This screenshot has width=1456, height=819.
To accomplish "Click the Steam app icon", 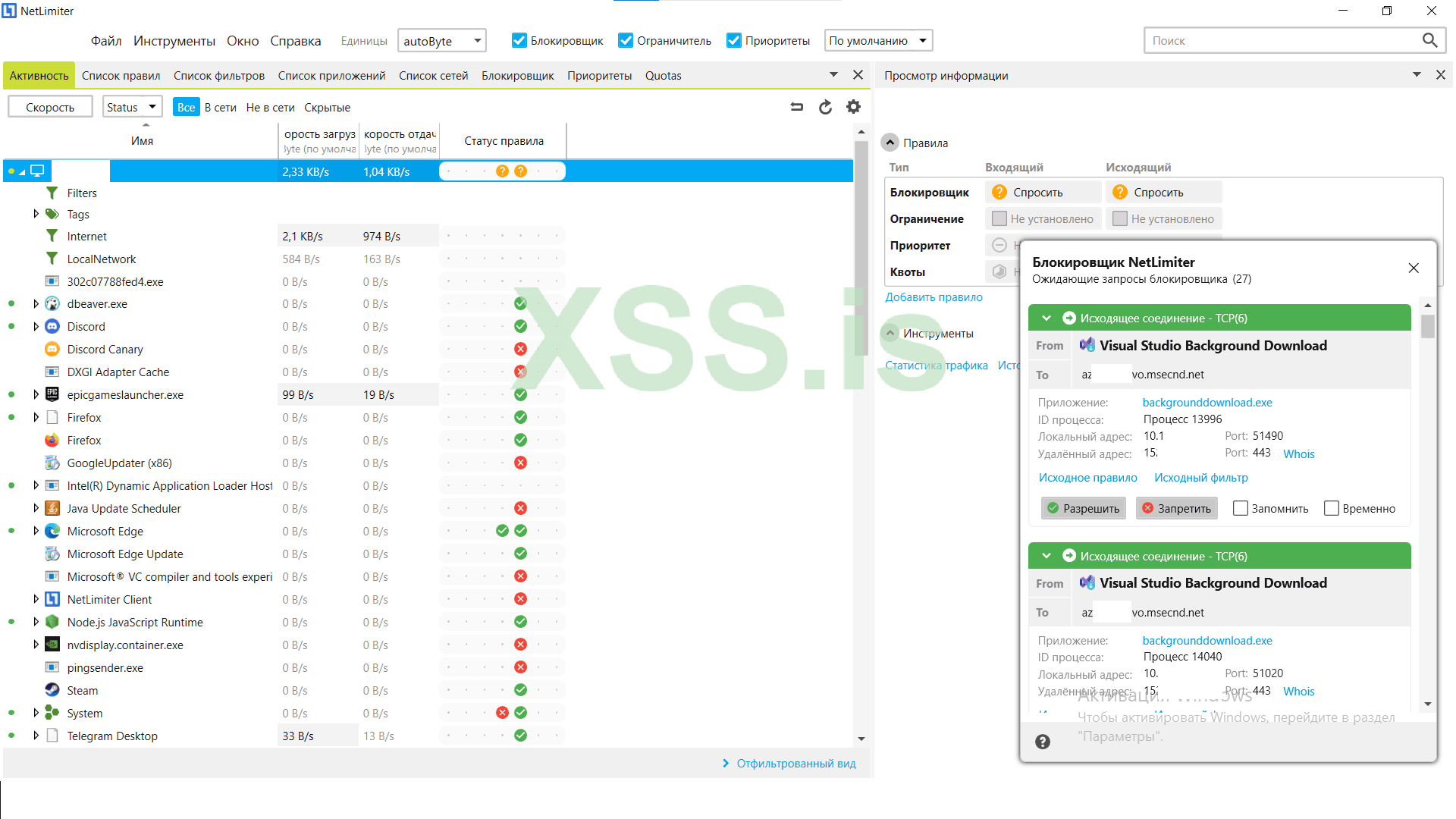I will 52,691.
